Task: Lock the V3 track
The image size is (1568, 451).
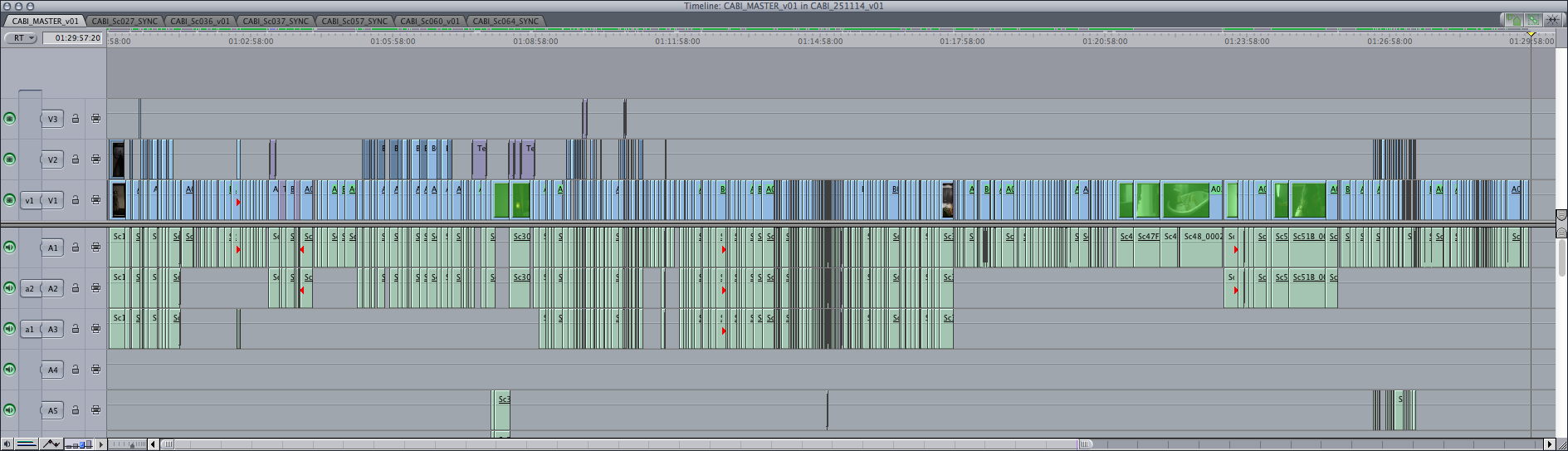Action: point(76,119)
